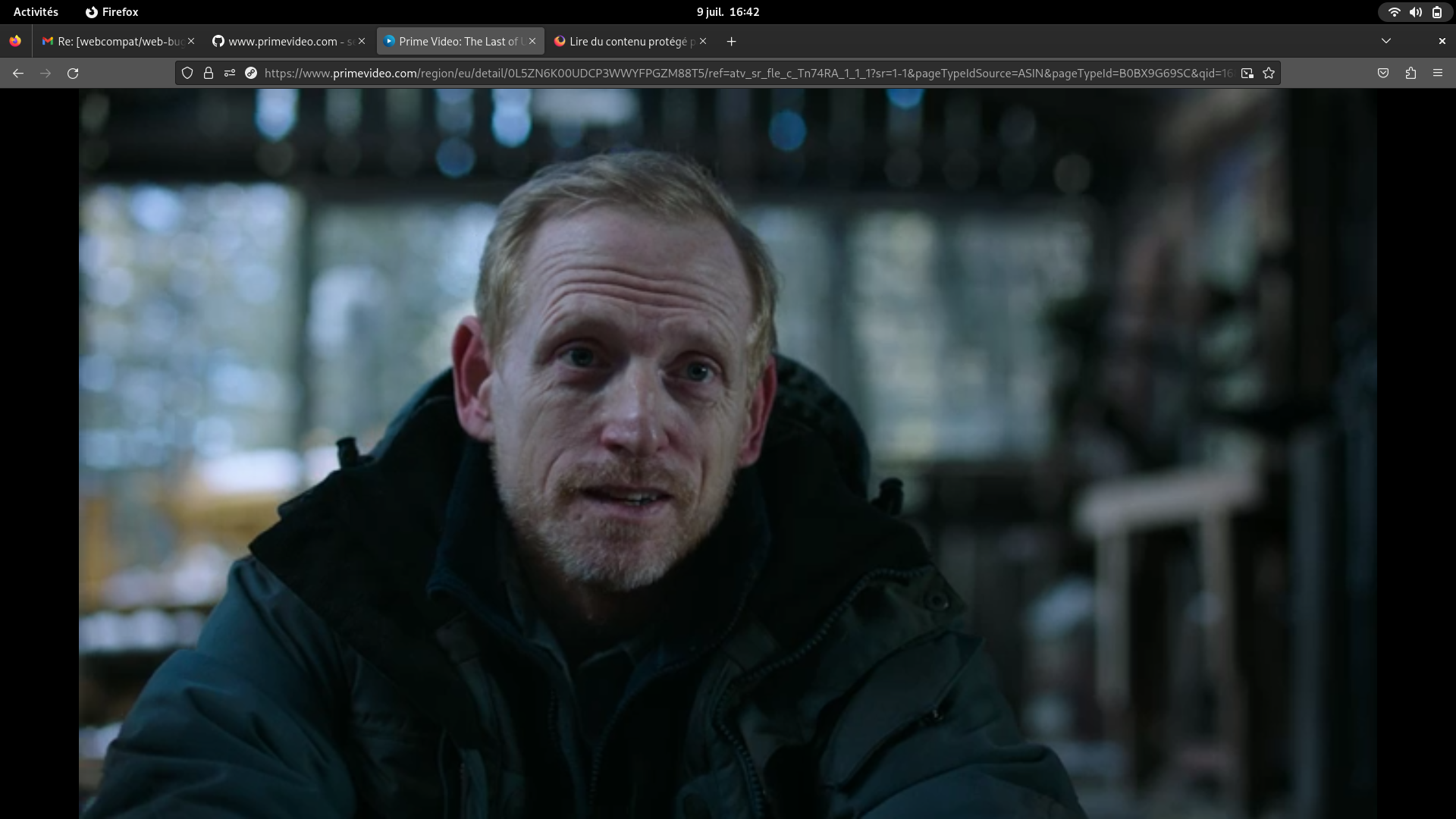Reload the Prime Video page
Viewport: 1456px width, 819px height.
[x=73, y=73]
